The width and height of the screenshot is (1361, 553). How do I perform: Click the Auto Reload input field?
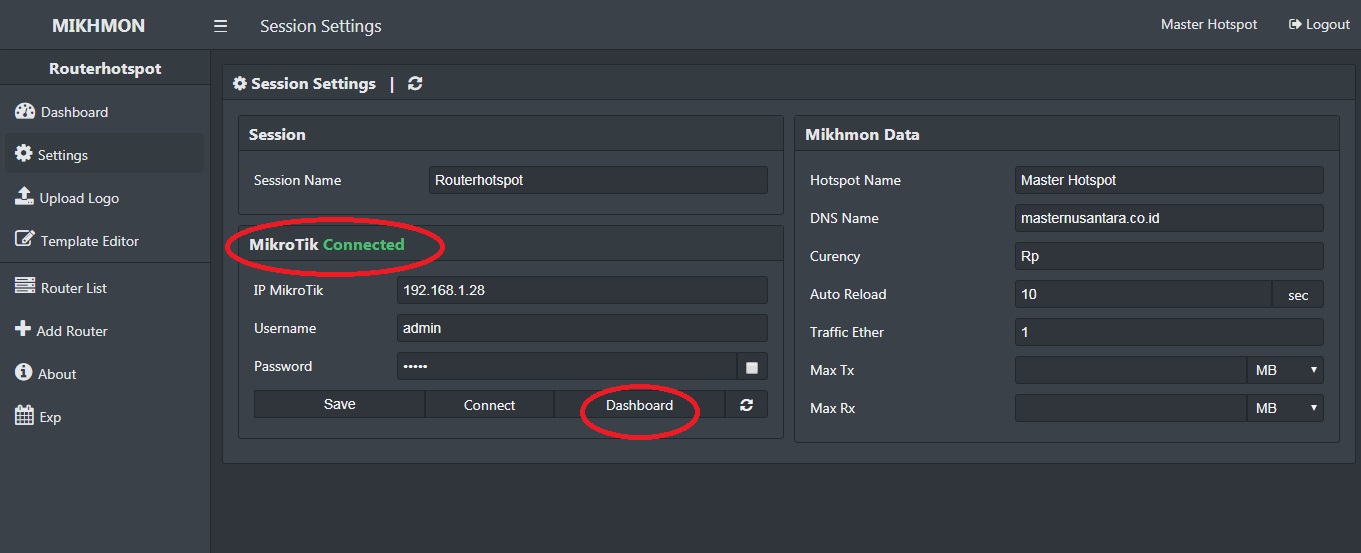point(1143,294)
